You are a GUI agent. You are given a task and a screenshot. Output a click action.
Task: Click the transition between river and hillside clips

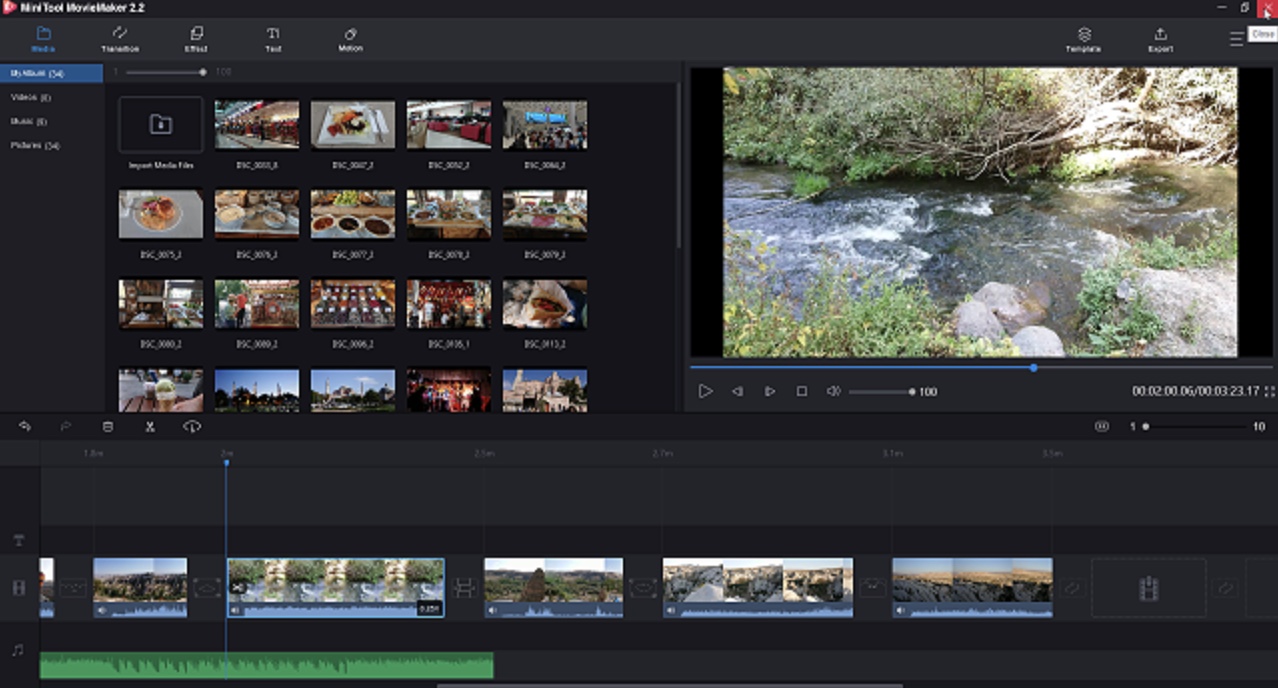(464, 588)
